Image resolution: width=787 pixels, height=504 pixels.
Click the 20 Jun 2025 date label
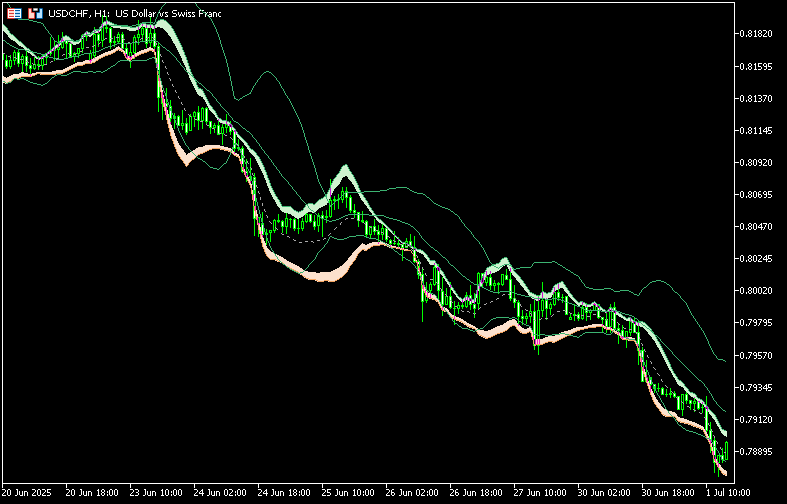pyautogui.click(x=27, y=492)
